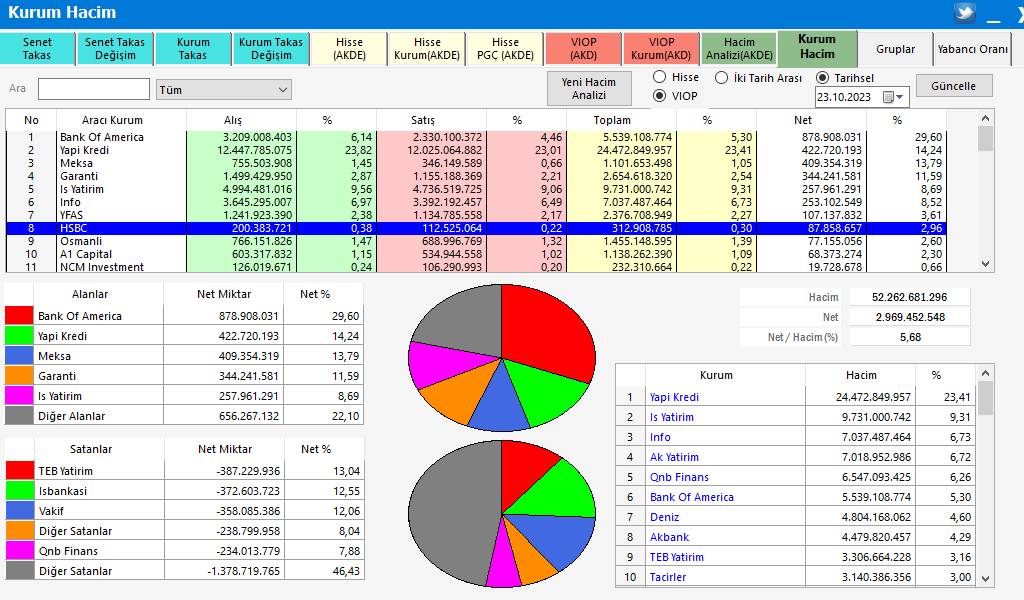Click the main table scrollbar down arrow
The width and height of the screenshot is (1024, 600).
coord(985,264)
